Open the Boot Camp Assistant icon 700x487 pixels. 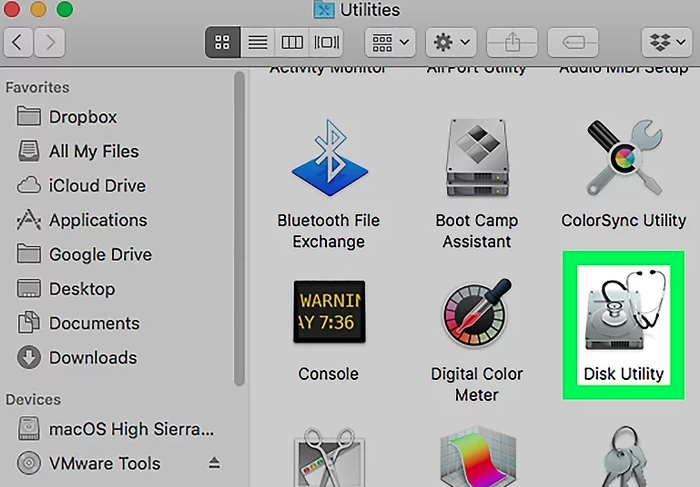coord(477,158)
